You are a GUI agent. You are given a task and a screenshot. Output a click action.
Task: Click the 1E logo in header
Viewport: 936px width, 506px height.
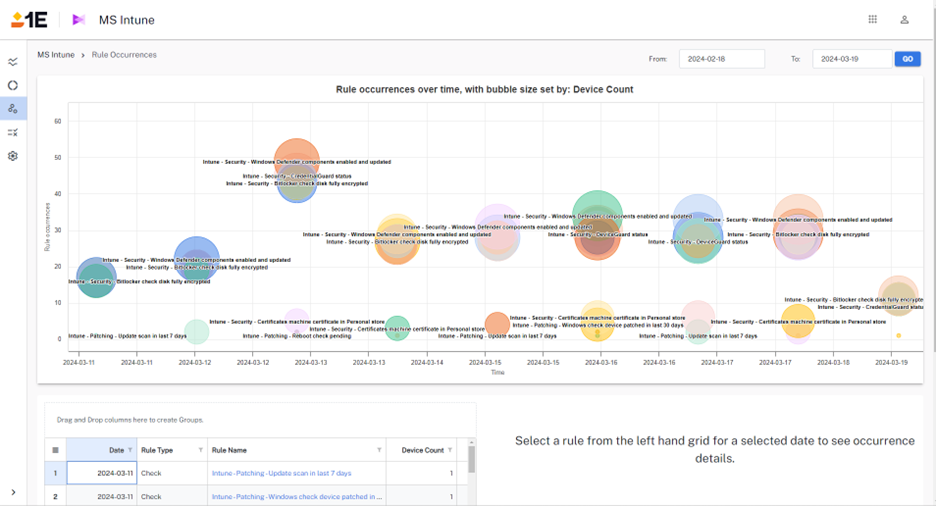(x=29, y=19)
